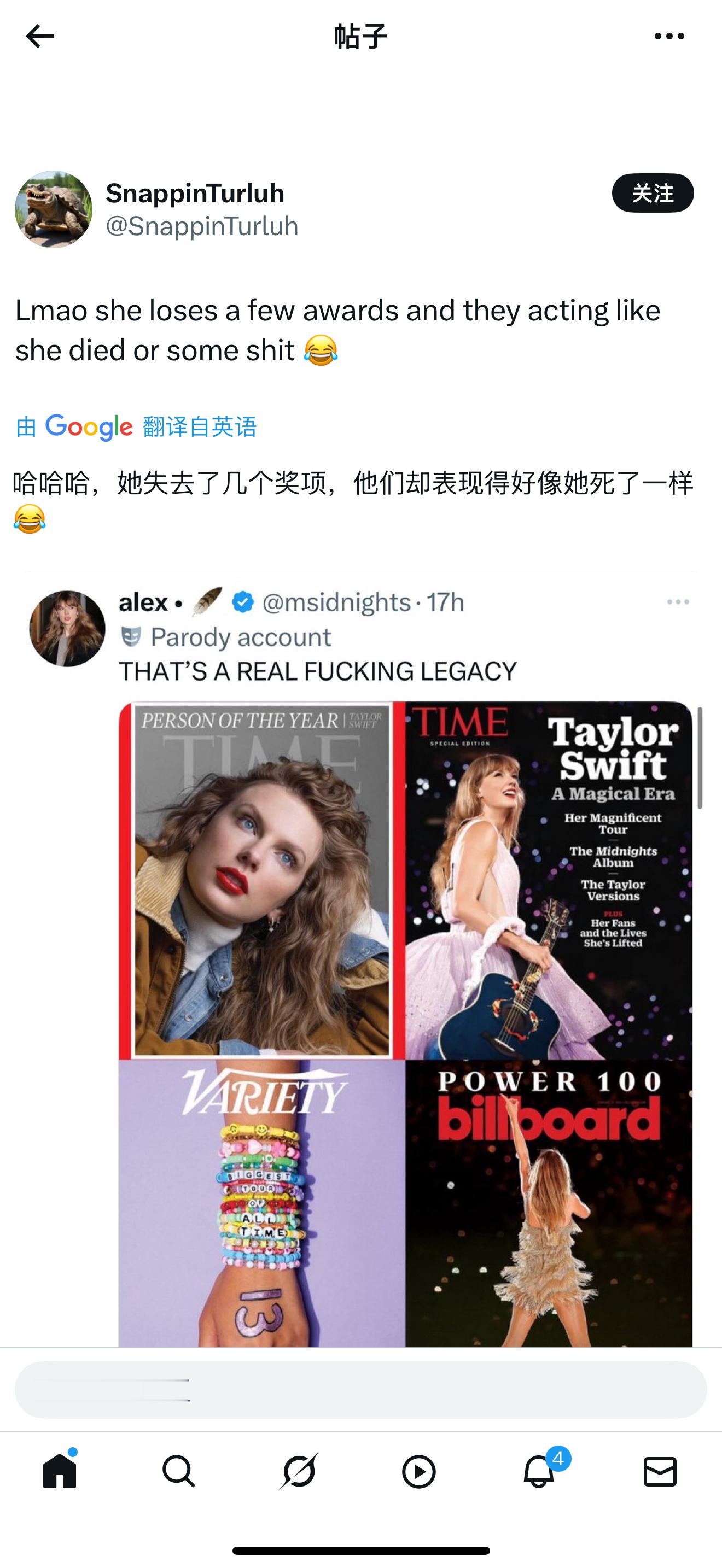Open the Billboard Power 100 cover

549,1204
